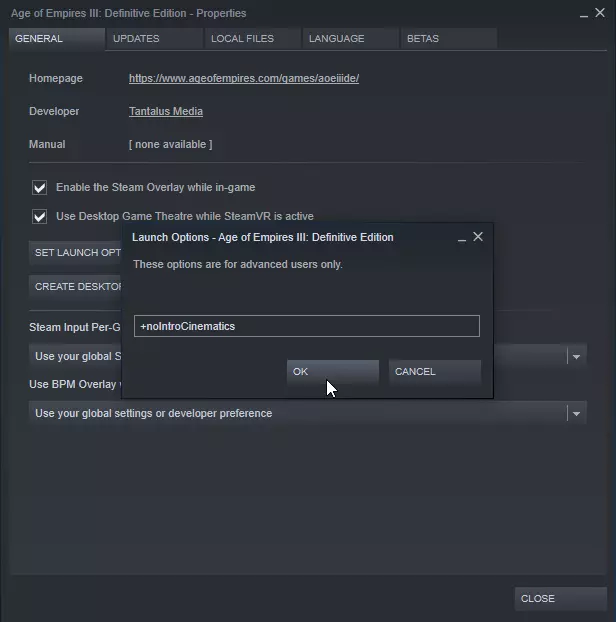Close the Properties window with X
Image resolution: width=616 pixels, height=622 pixels.
pos(600,13)
